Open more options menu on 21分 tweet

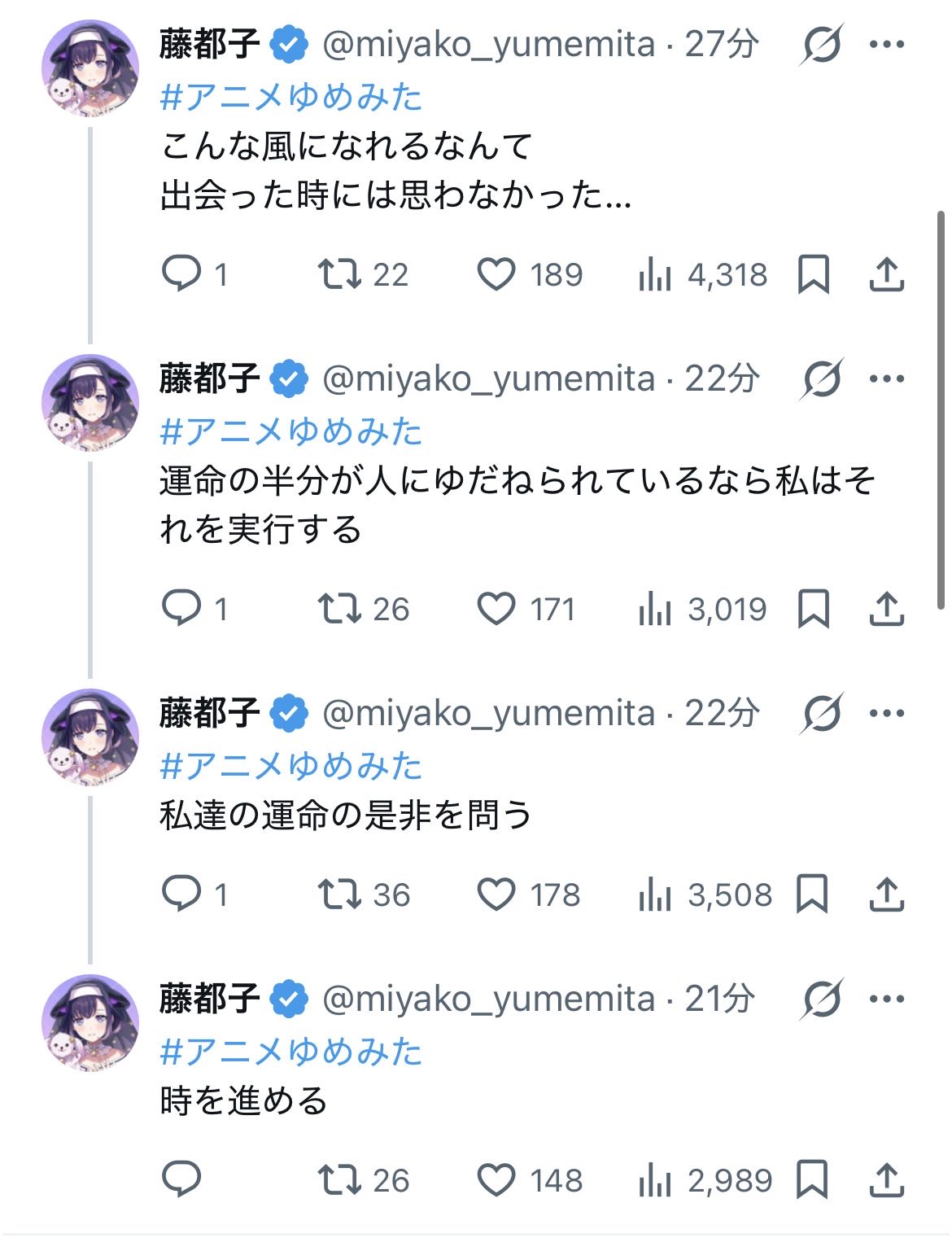[x=887, y=999]
